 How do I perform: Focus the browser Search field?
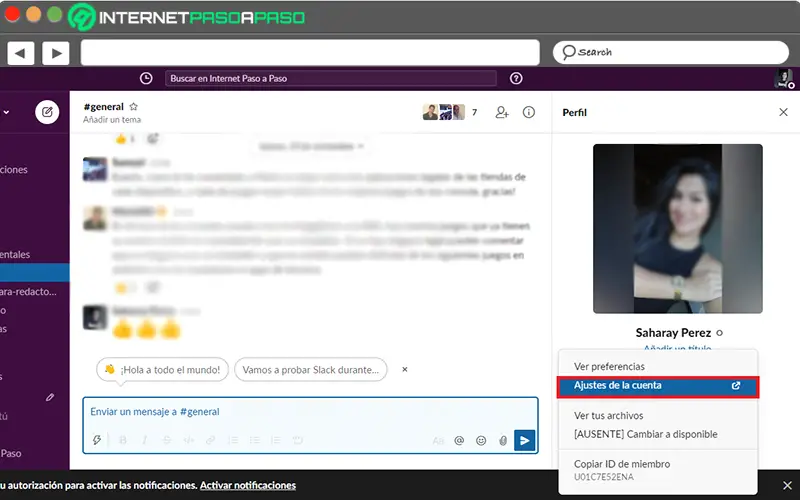coord(670,52)
